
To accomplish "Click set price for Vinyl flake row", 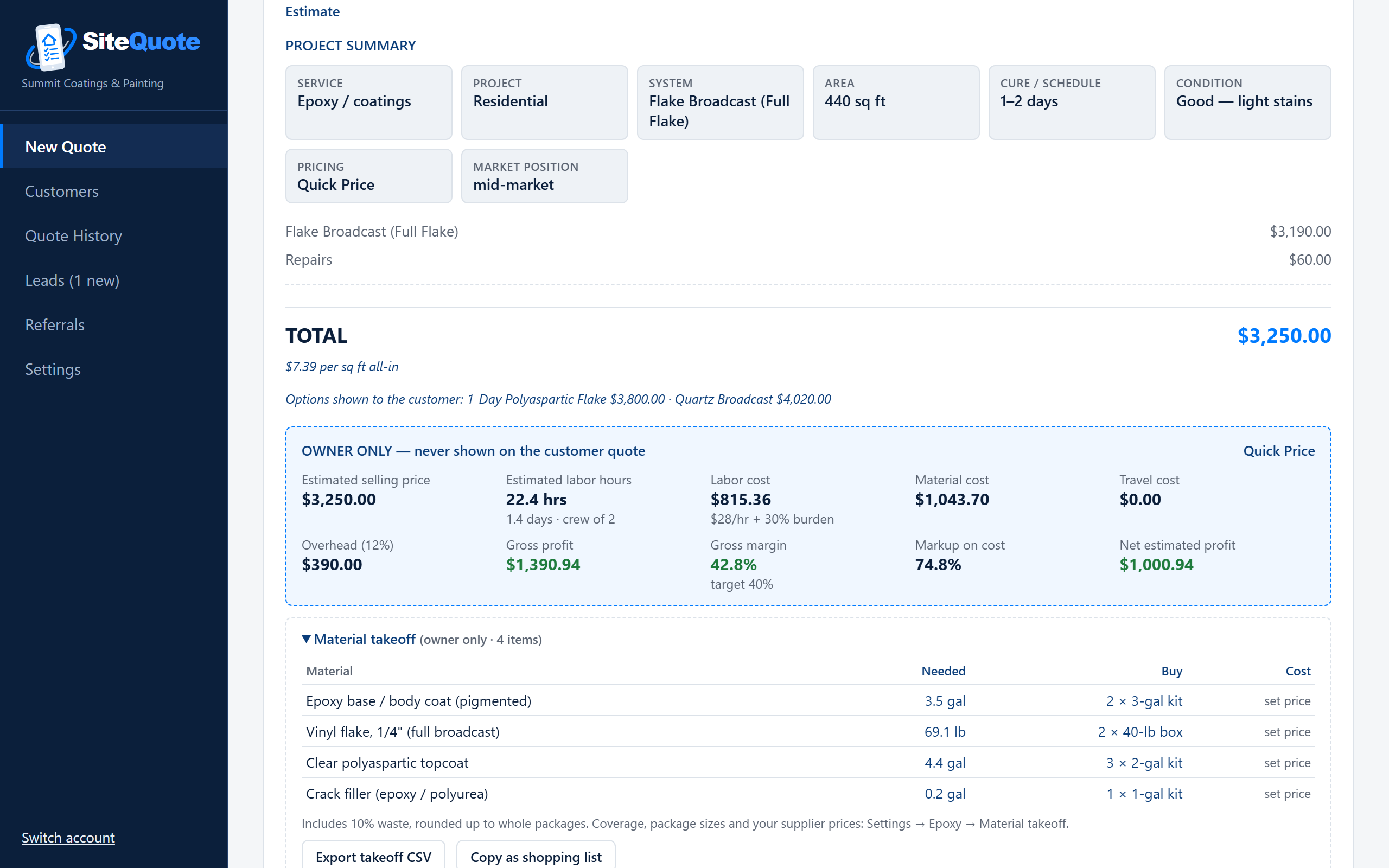I will 1288,731.
